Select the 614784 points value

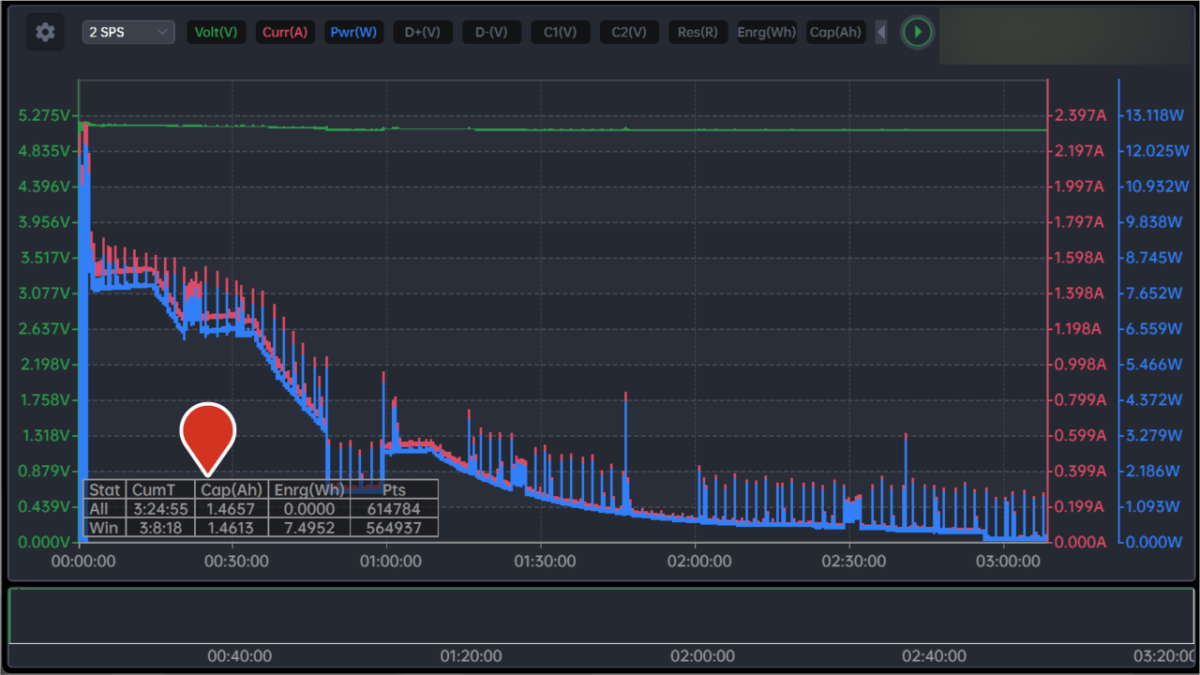tap(394, 508)
